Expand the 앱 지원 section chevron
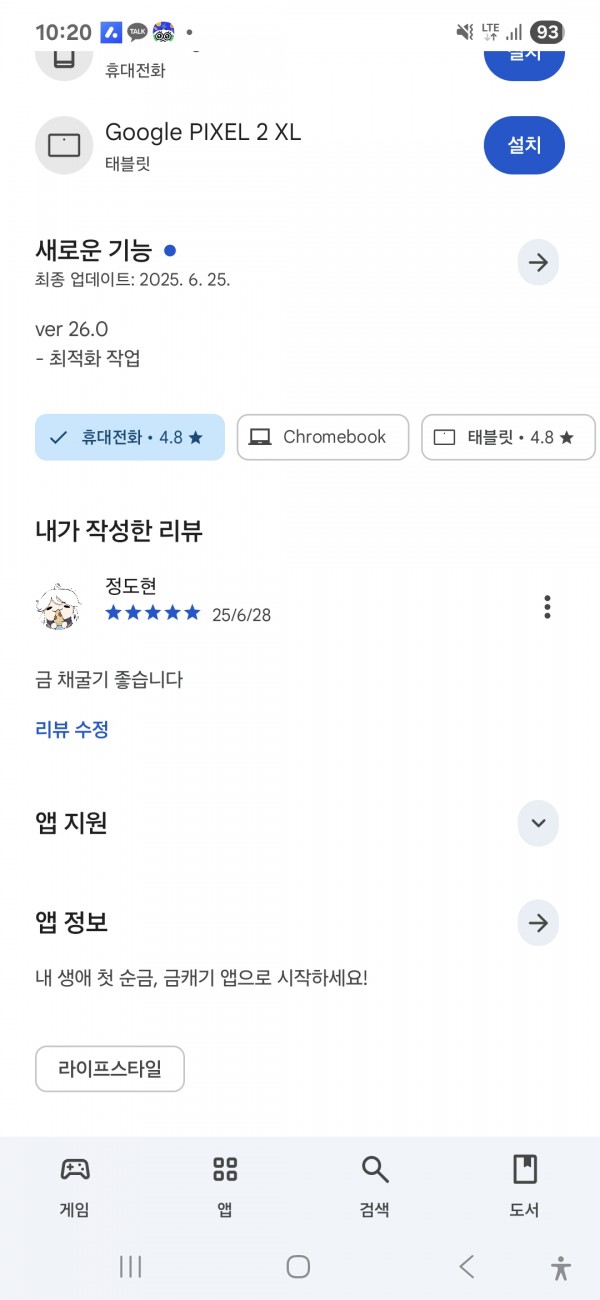The height and width of the screenshot is (1300, 600). click(x=538, y=823)
